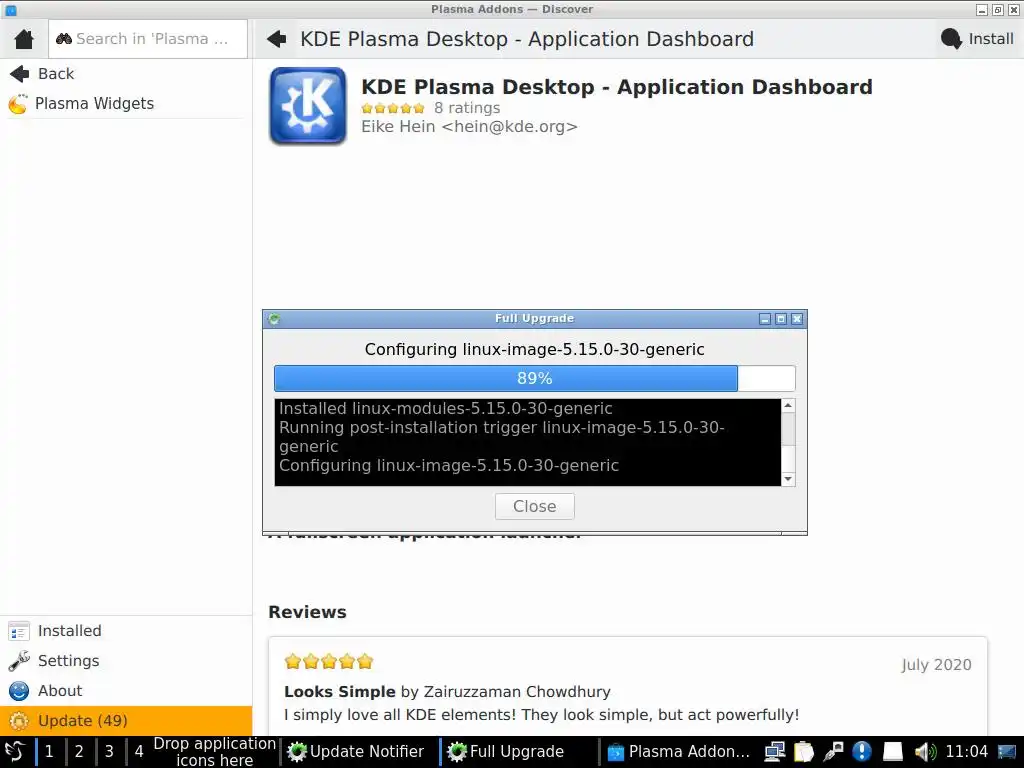Click the 'Drop application icons here' area
Image resolution: width=1024 pixels, height=768 pixels.
pos(214,752)
